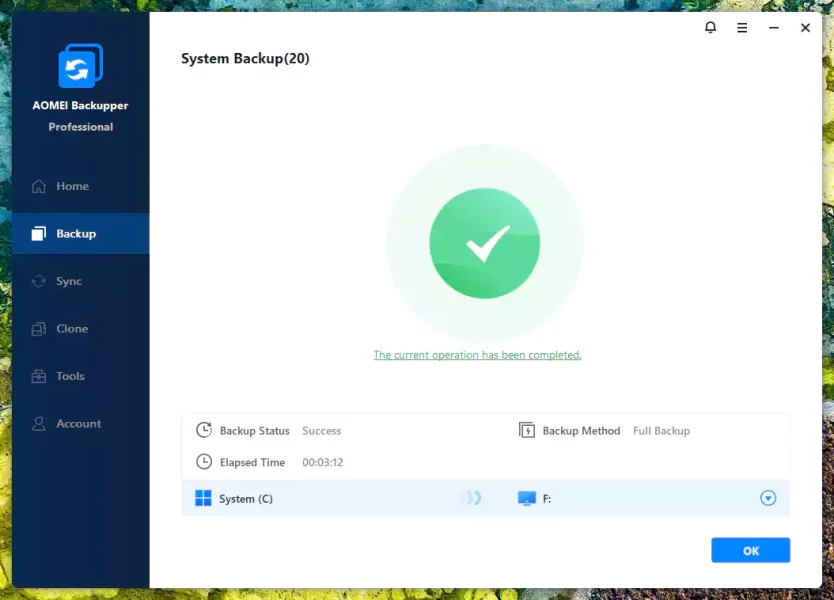
Task: Open the hamburger main menu
Action: tap(742, 28)
